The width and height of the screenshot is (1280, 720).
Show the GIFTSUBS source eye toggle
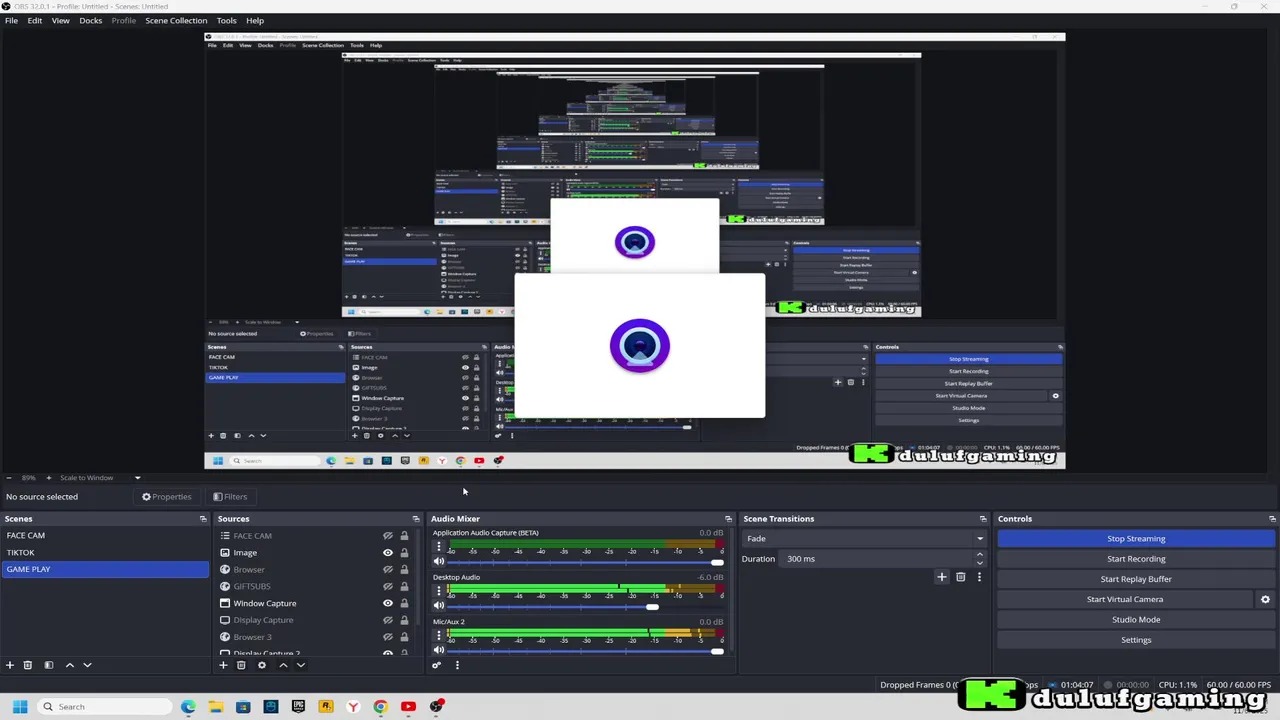click(388, 586)
